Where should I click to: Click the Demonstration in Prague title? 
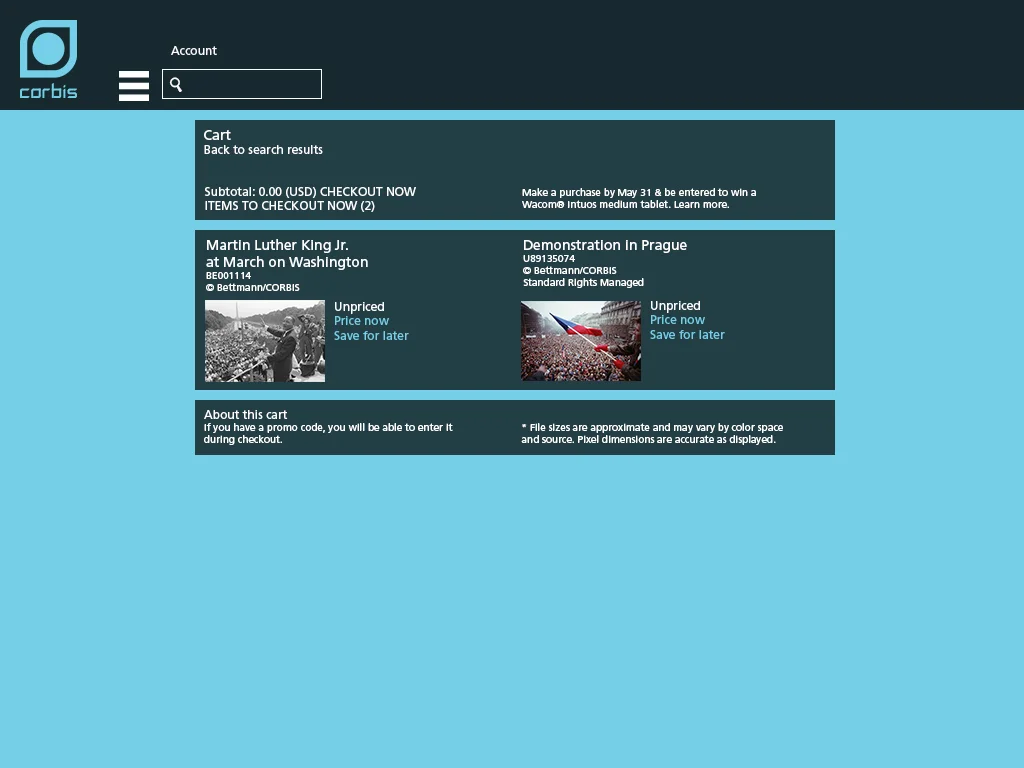coord(605,245)
